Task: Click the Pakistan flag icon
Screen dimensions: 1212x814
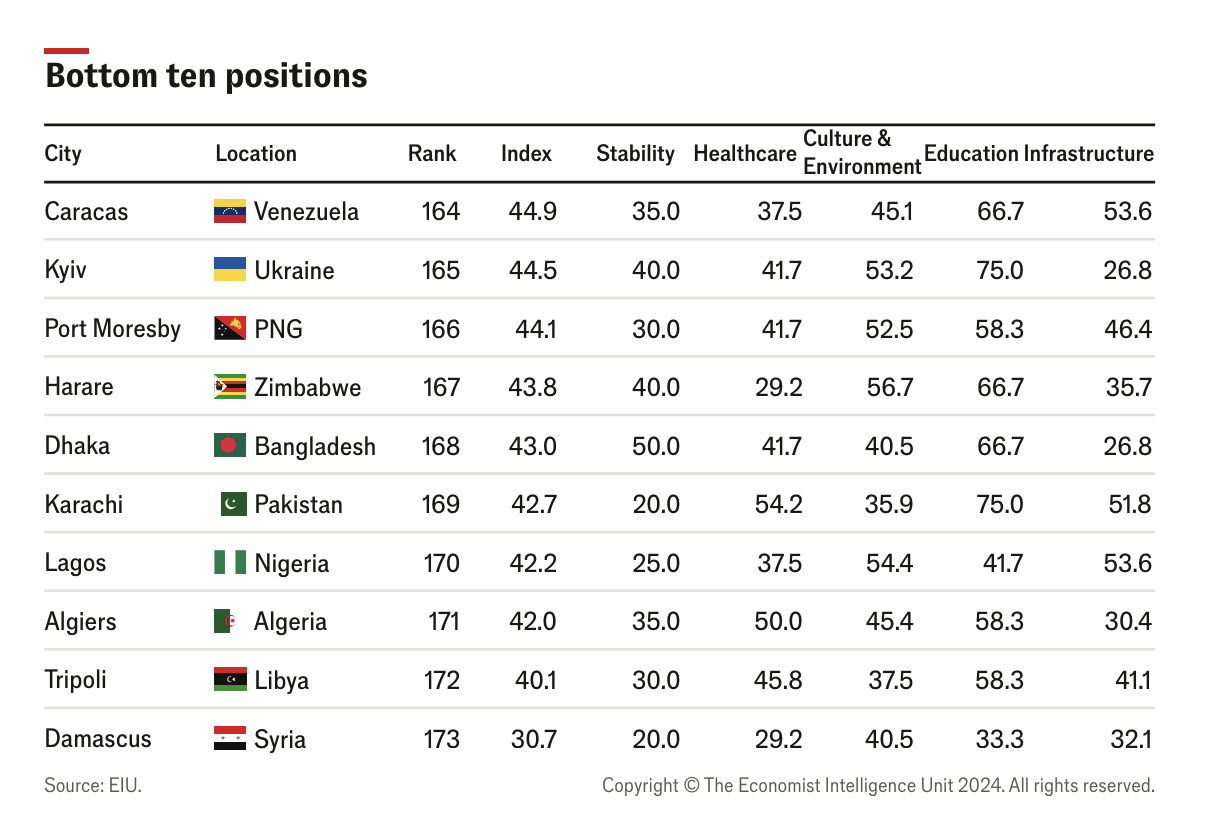Action: (234, 504)
